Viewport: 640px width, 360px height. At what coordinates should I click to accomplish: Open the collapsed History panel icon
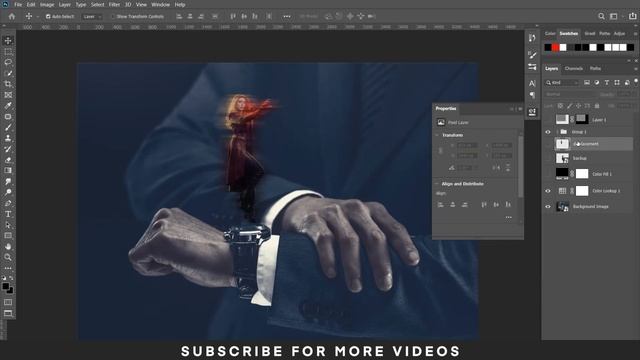click(x=532, y=38)
